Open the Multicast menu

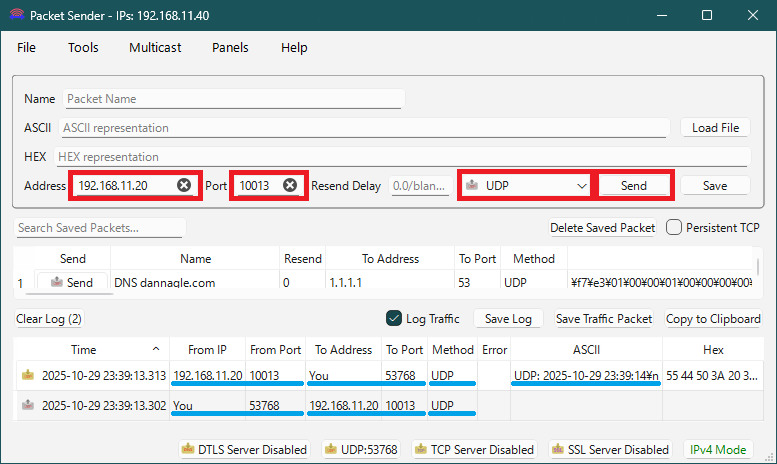point(155,47)
